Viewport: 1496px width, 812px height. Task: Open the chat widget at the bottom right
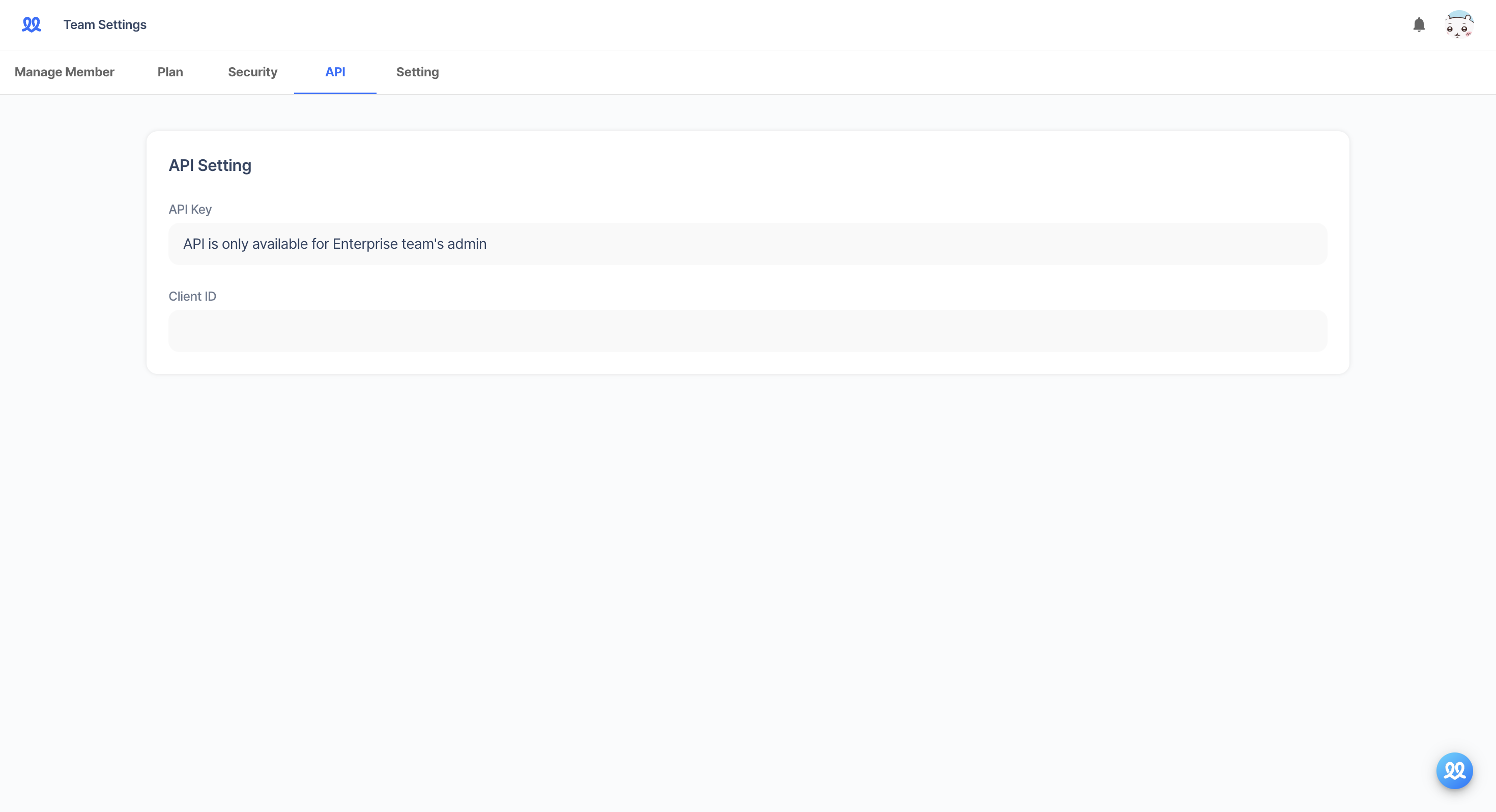pos(1454,770)
